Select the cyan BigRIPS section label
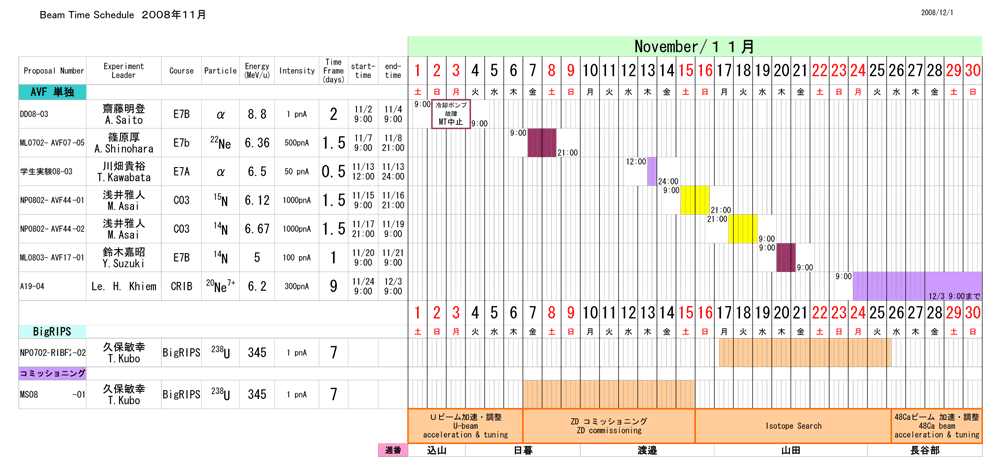1000x472 pixels. coord(52,332)
